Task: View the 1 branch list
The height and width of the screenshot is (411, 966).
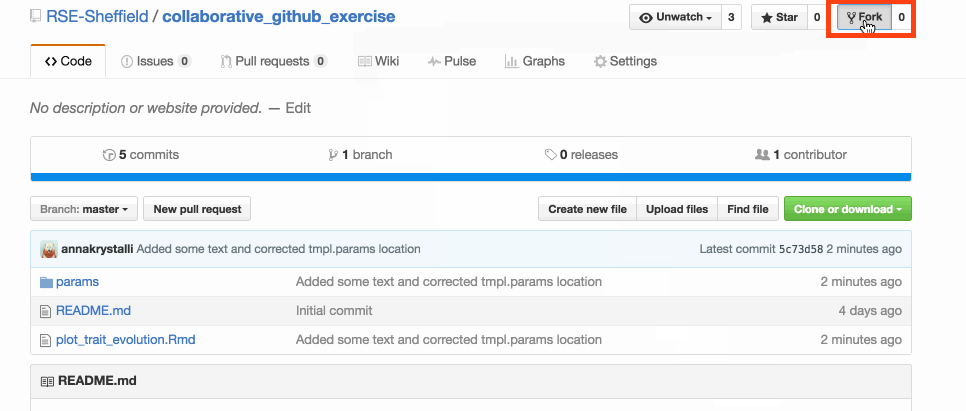Action: tap(360, 155)
